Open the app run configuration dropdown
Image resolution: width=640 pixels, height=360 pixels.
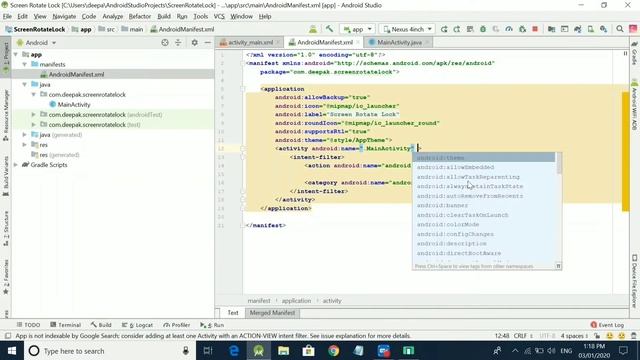point(358,29)
